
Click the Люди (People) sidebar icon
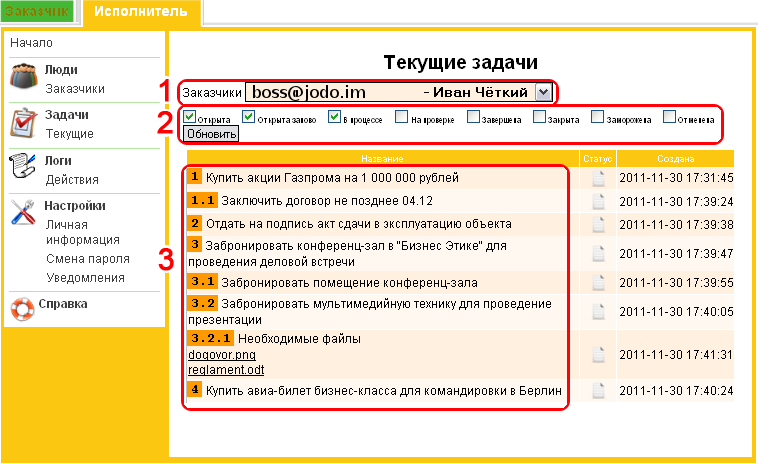point(24,78)
